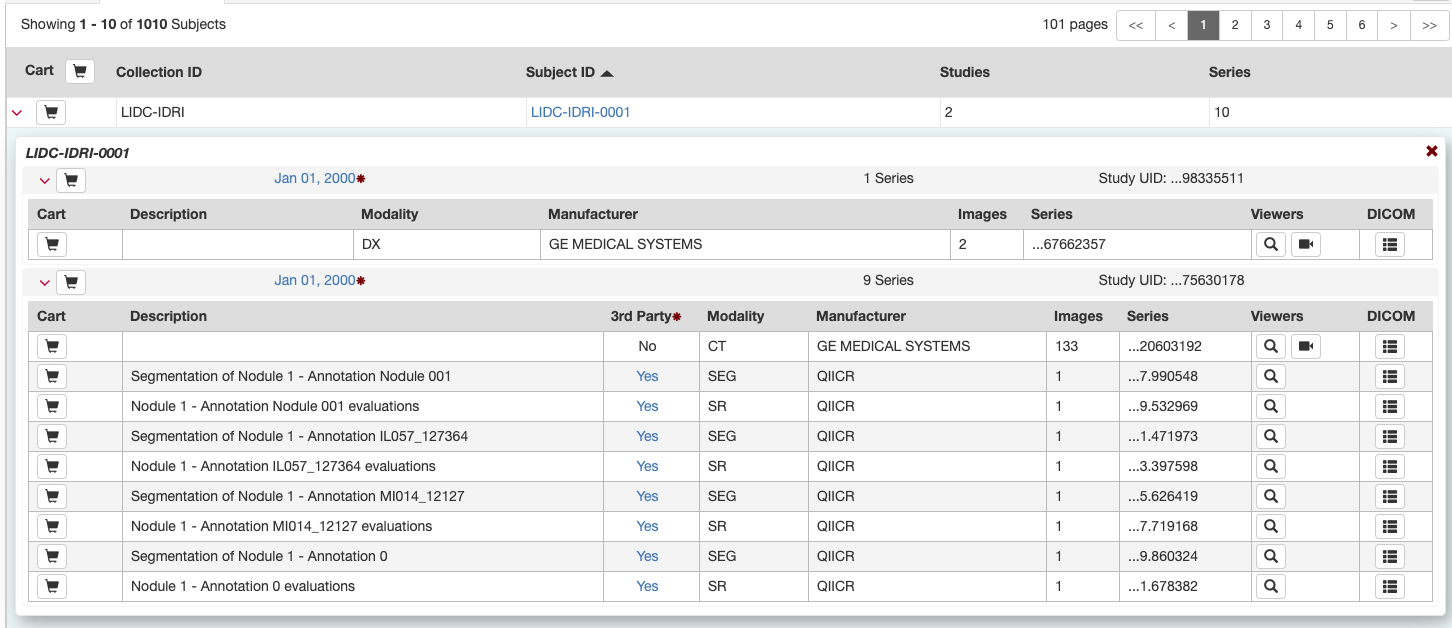This screenshot has height=628, width=1452.
Task: View DICOM metadata for the CT series
Action: coord(1390,345)
